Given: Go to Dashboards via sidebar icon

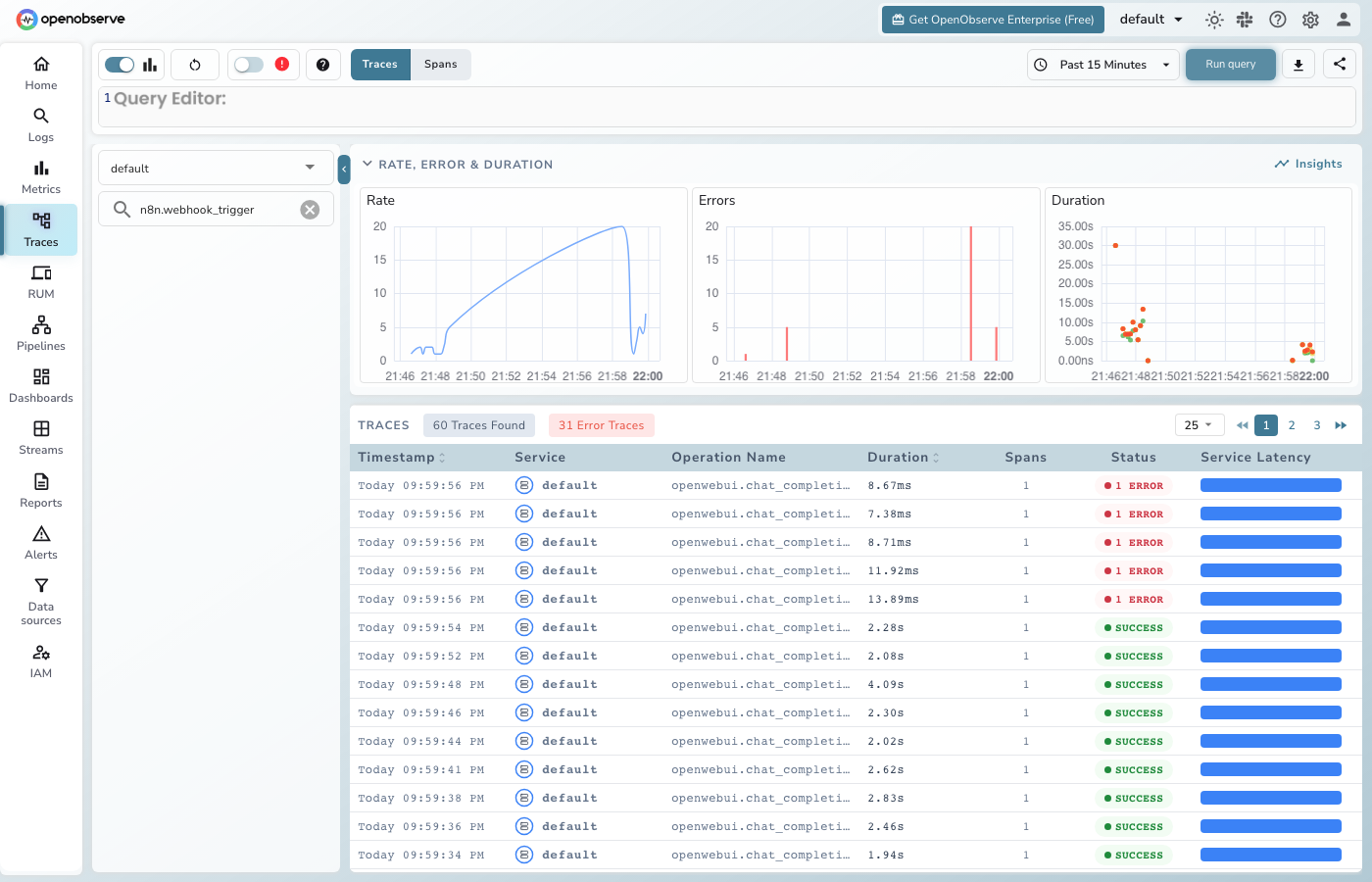Looking at the screenshot, I should tap(40, 385).
